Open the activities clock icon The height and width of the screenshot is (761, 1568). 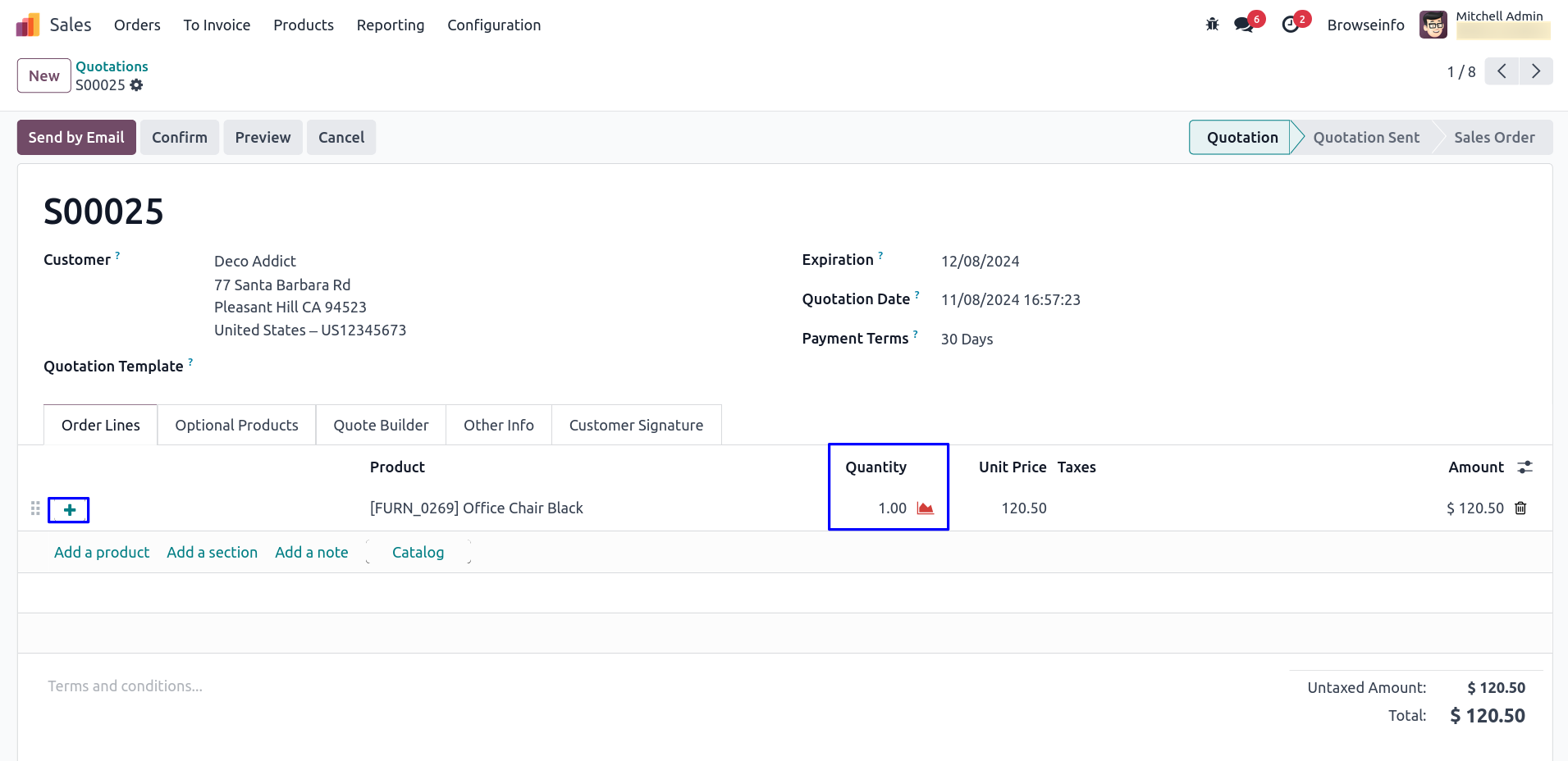click(x=1291, y=25)
